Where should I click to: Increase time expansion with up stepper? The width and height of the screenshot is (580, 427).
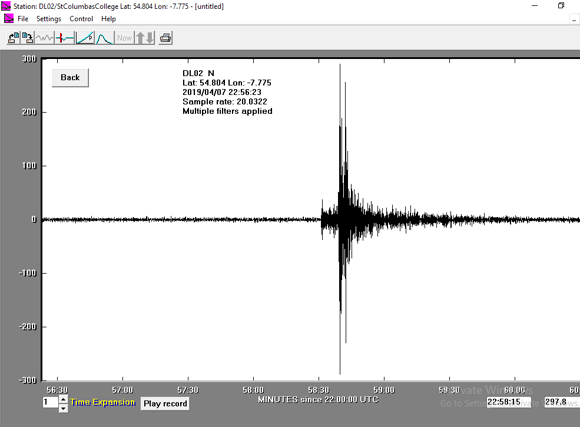click(x=63, y=399)
